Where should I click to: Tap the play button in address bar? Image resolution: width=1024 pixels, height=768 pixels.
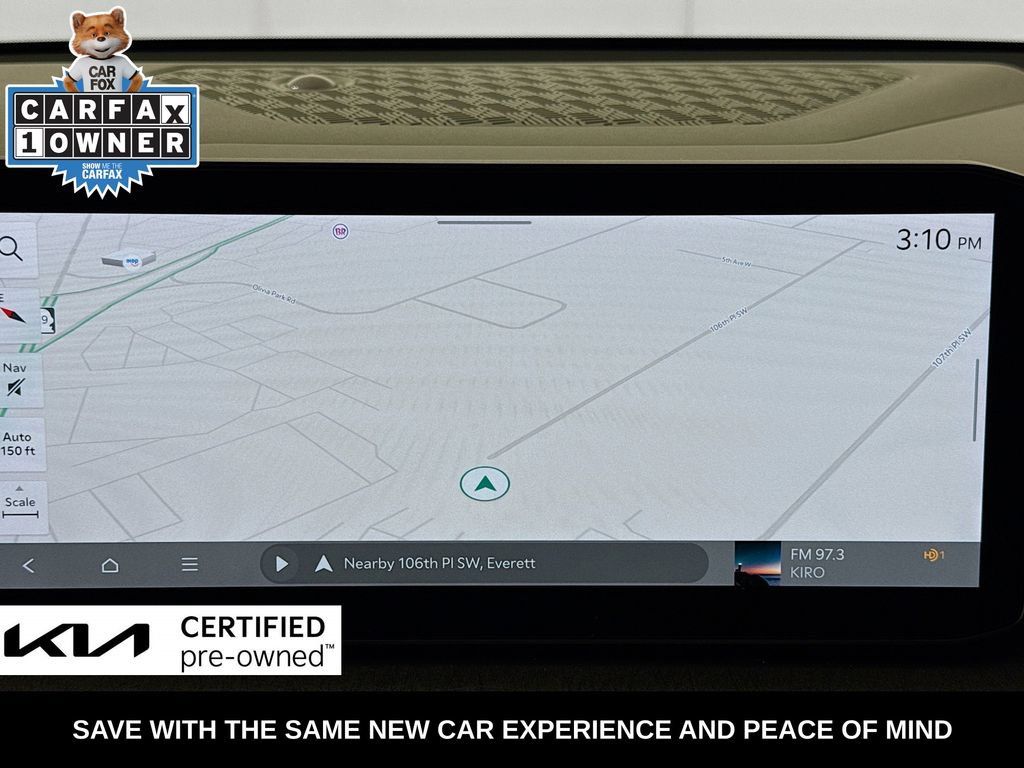281,564
